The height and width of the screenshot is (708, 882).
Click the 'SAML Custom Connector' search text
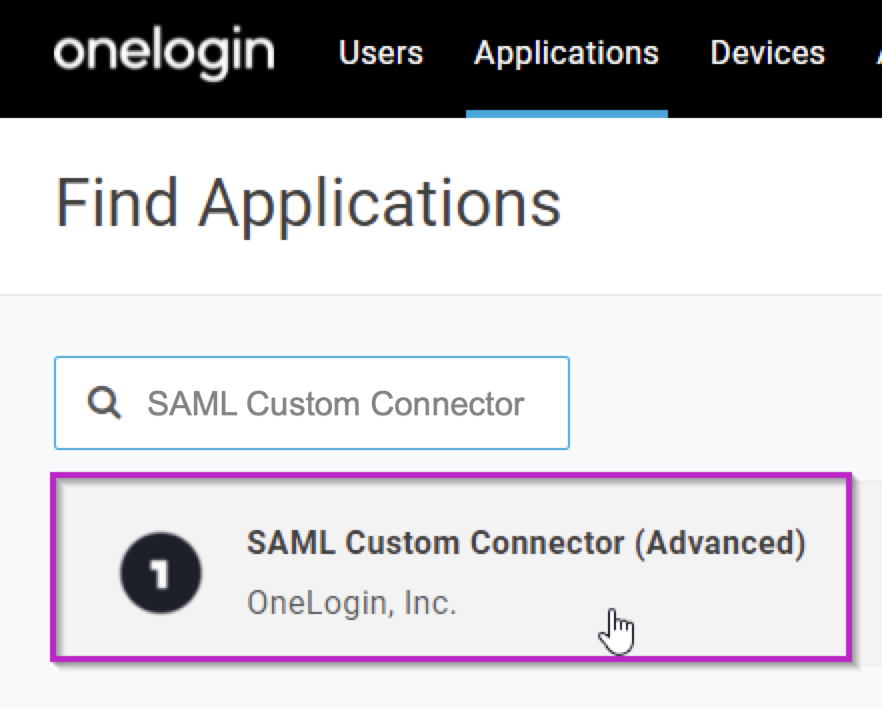pyautogui.click(x=336, y=404)
